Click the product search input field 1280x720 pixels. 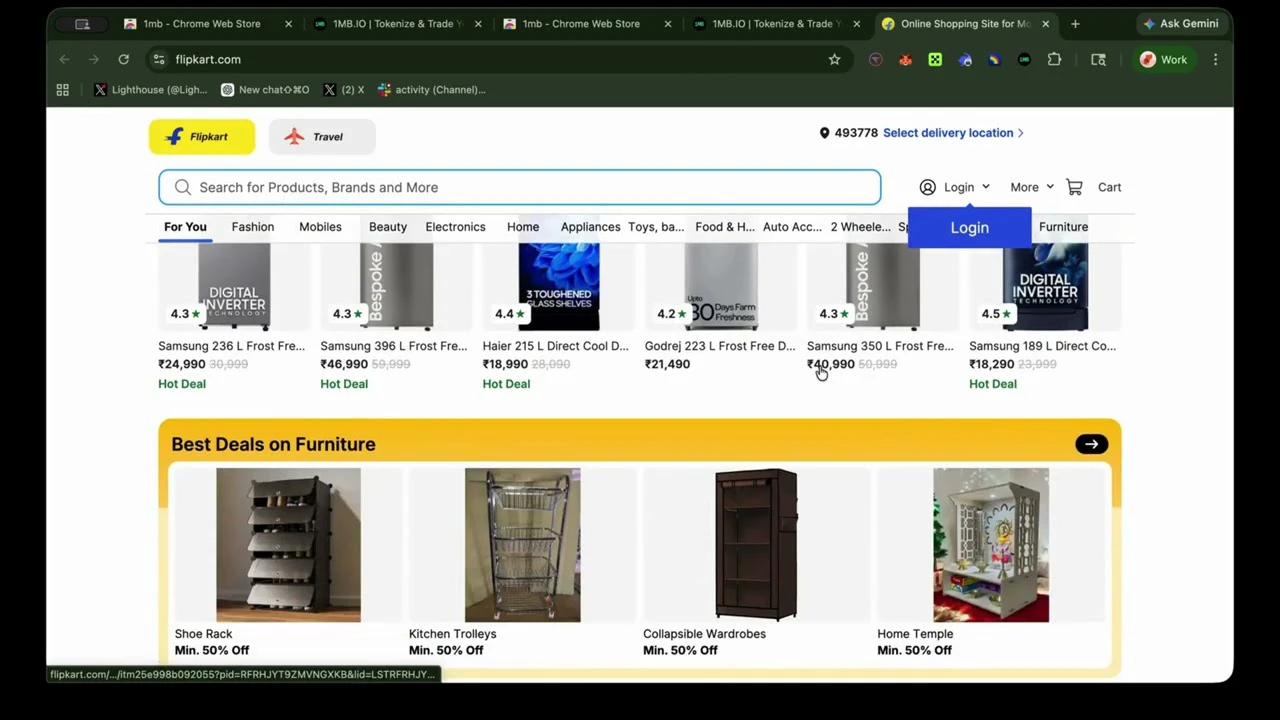pos(519,187)
